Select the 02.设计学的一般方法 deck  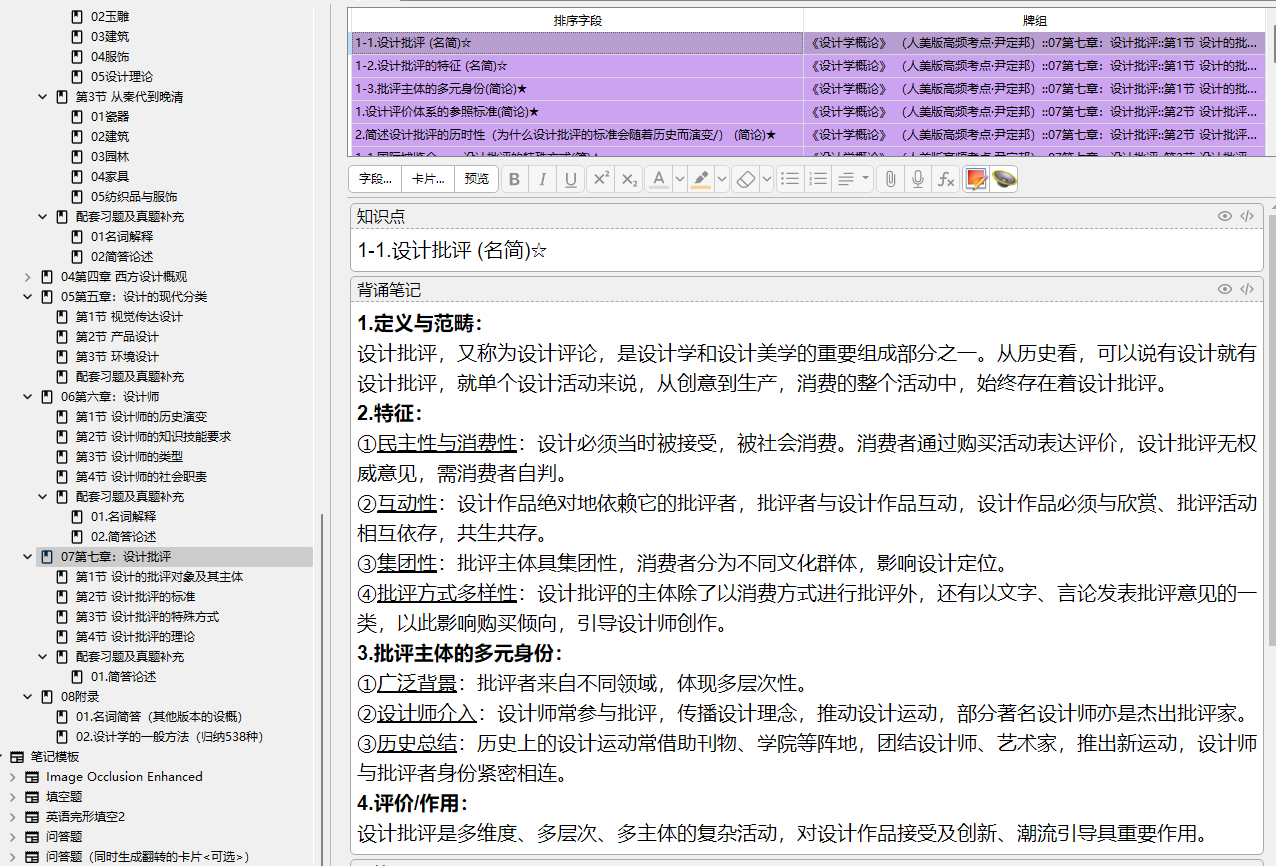[x=170, y=737]
